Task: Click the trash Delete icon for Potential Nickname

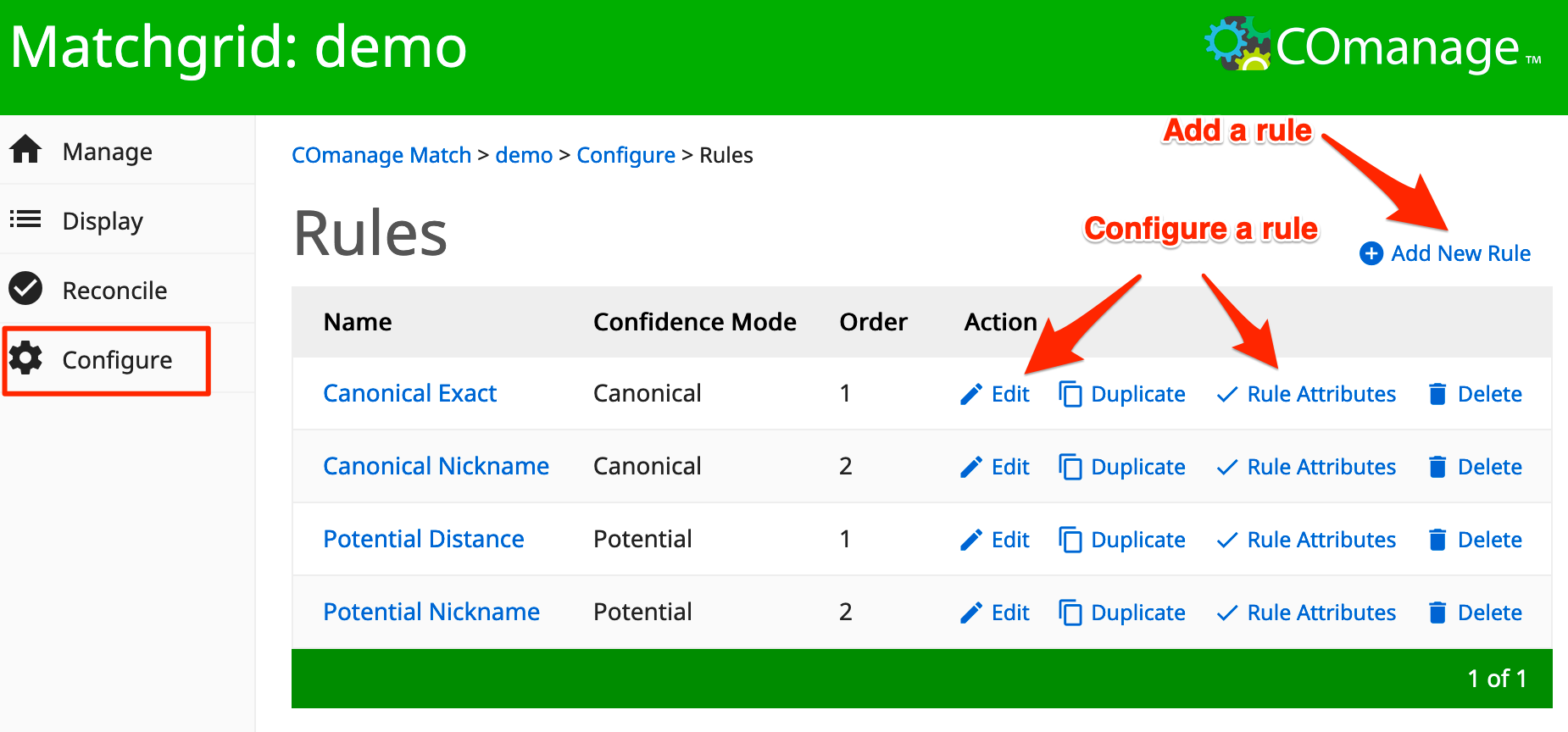Action: click(x=1437, y=612)
